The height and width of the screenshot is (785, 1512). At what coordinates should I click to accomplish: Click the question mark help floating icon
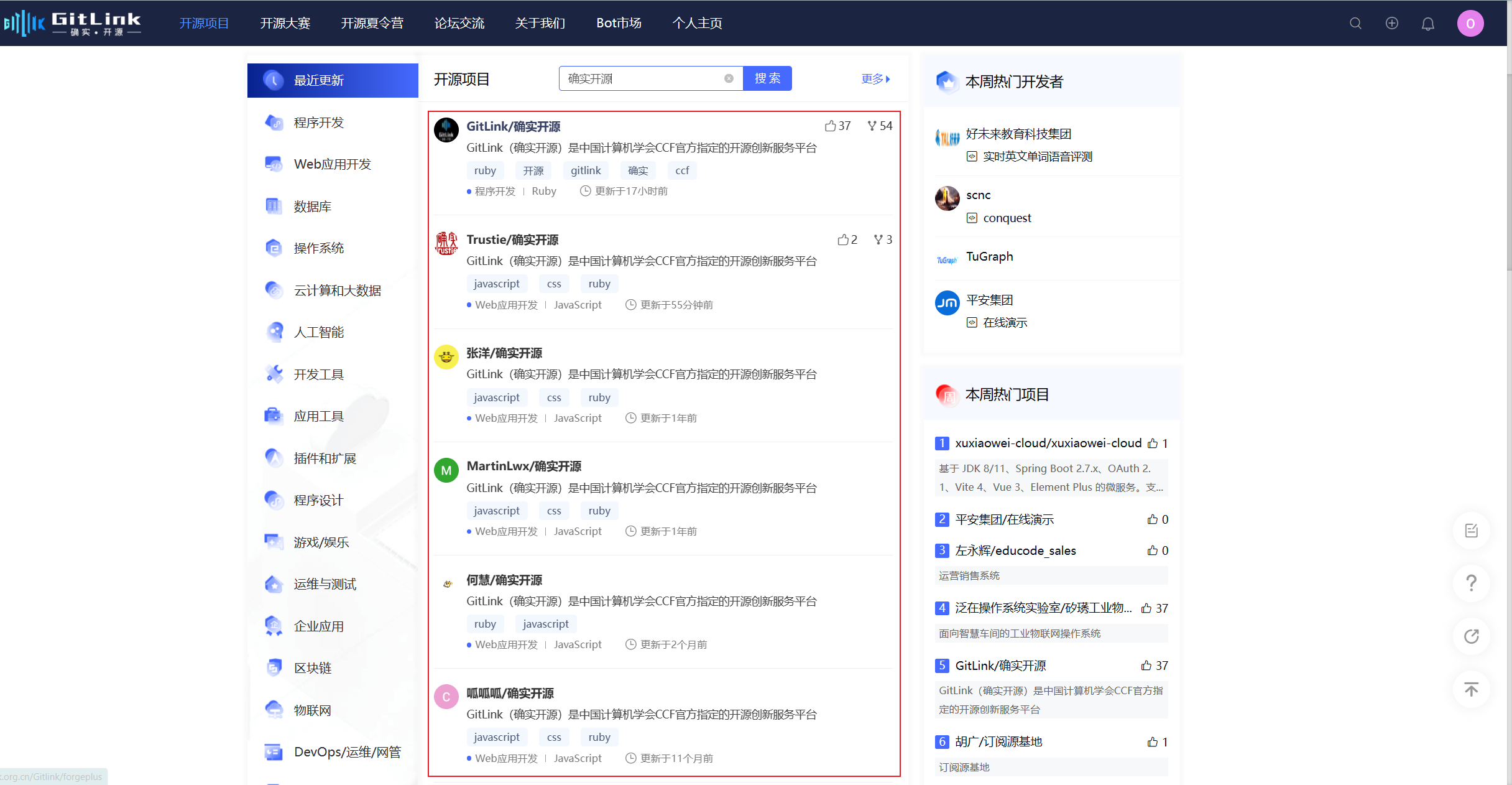[1471, 583]
